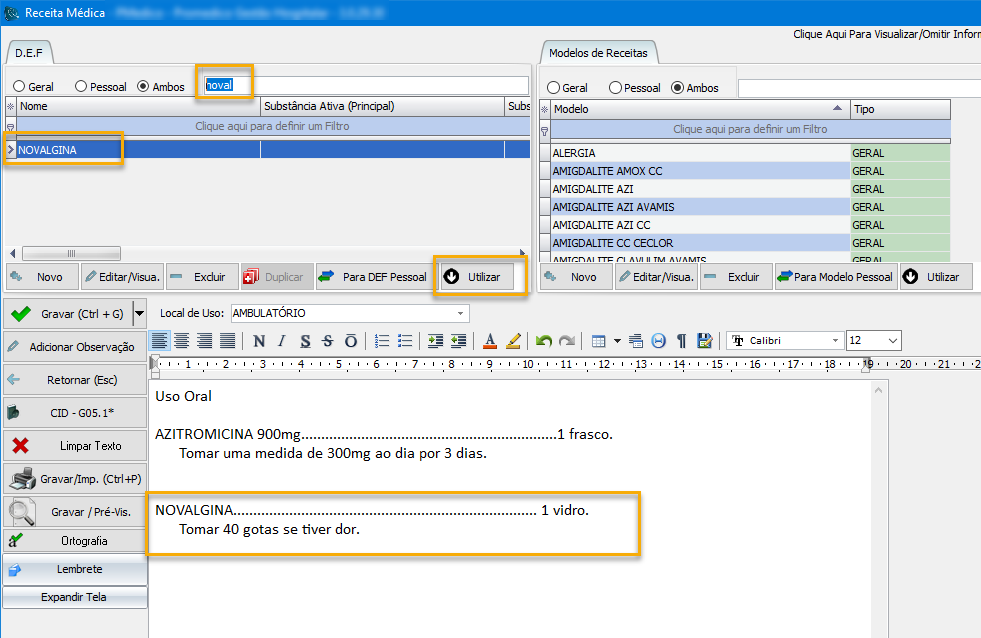Choose Pessoal option in D.E.F panel
The width and height of the screenshot is (981, 638).
click(x=82, y=87)
